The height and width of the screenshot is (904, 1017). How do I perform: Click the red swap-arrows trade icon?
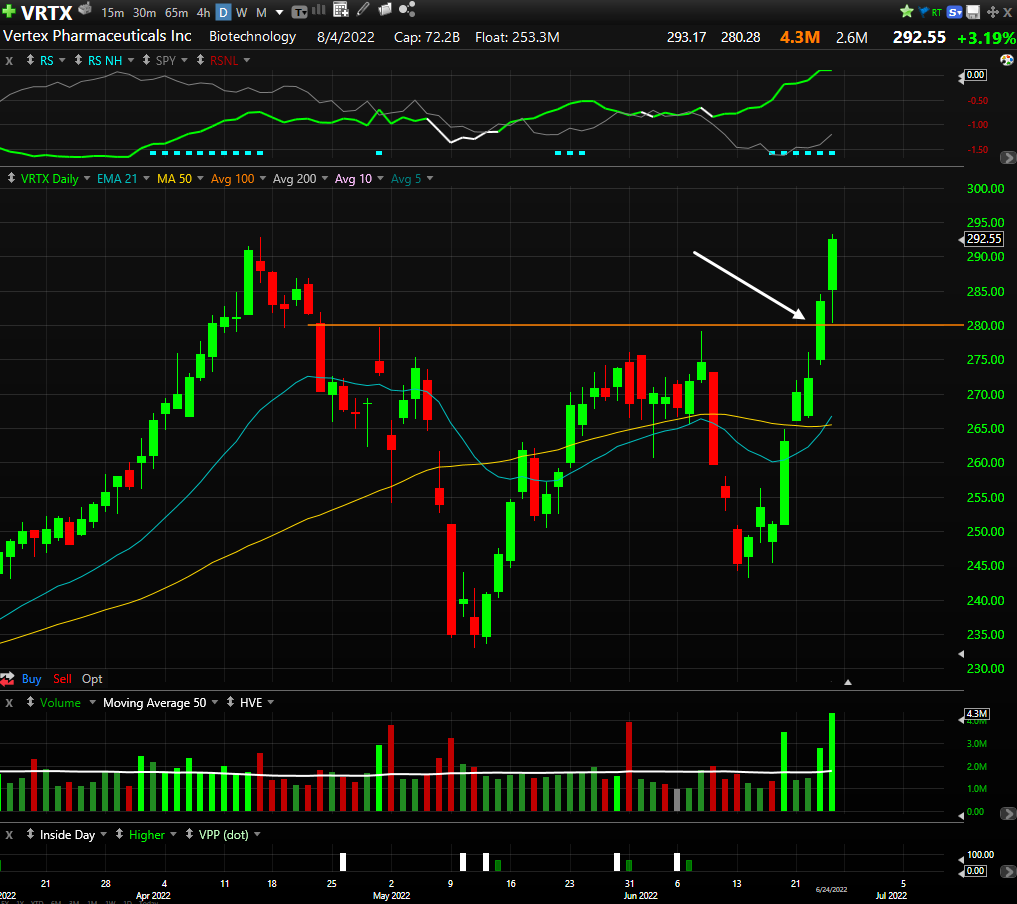[x=7, y=679]
